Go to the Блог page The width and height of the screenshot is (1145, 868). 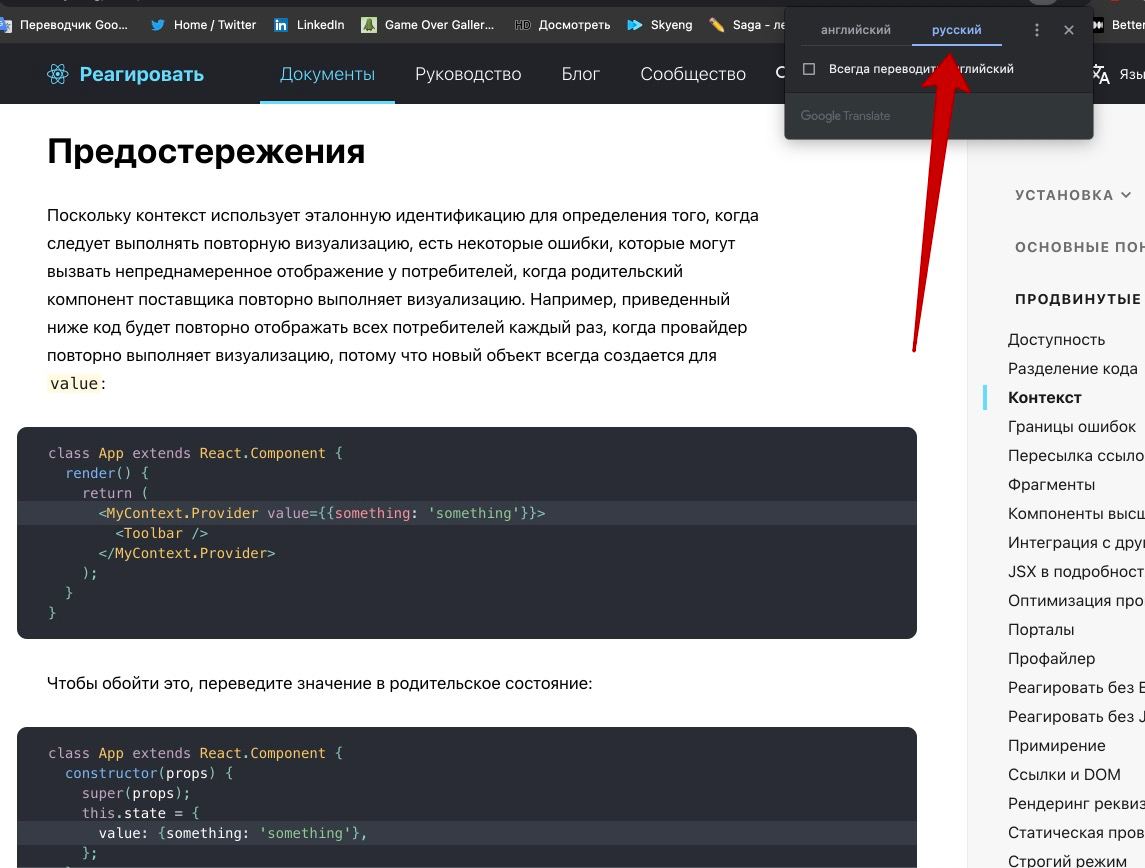pyautogui.click(x=580, y=74)
